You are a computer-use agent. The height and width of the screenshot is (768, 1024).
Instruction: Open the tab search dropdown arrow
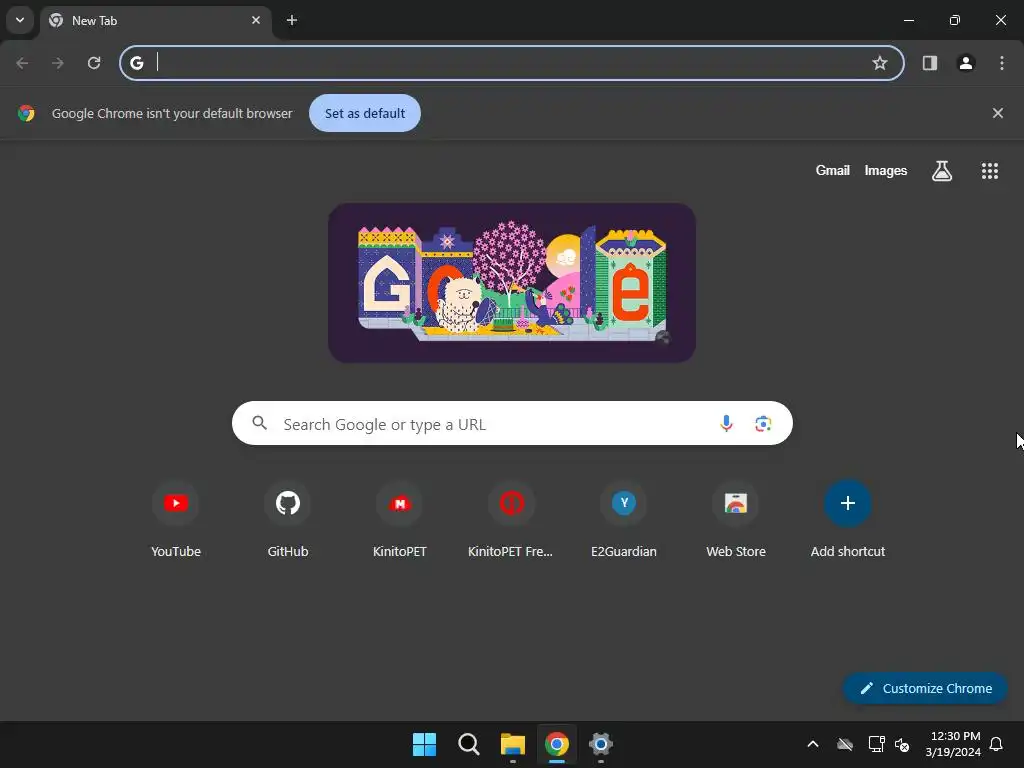pyautogui.click(x=20, y=20)
